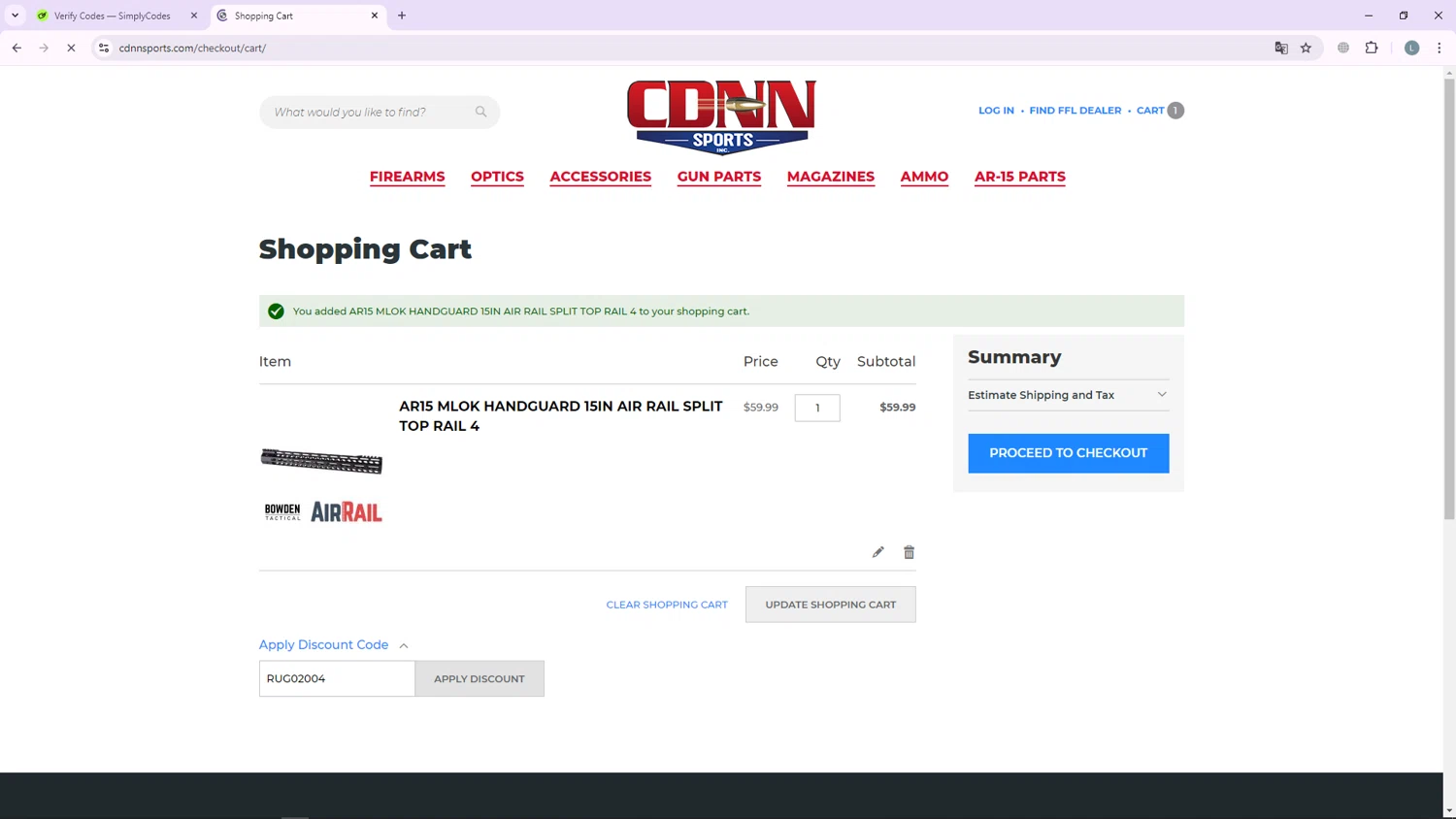Open the Chrome profile avatar
Viewport: 1456px width, 819px height.
coord(1411,48)
